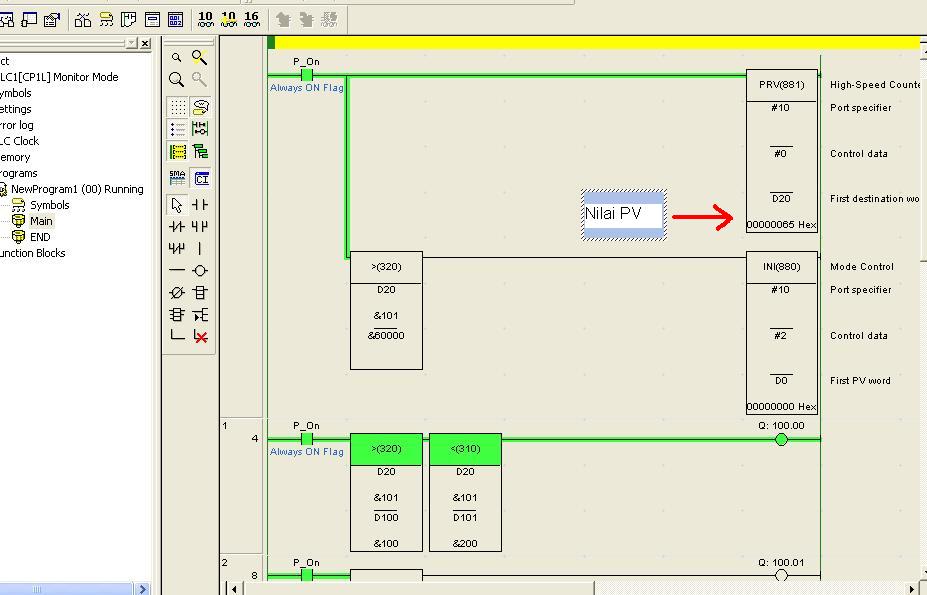
Task: Toggle the ladder grid display
Action: click(178, 106)
